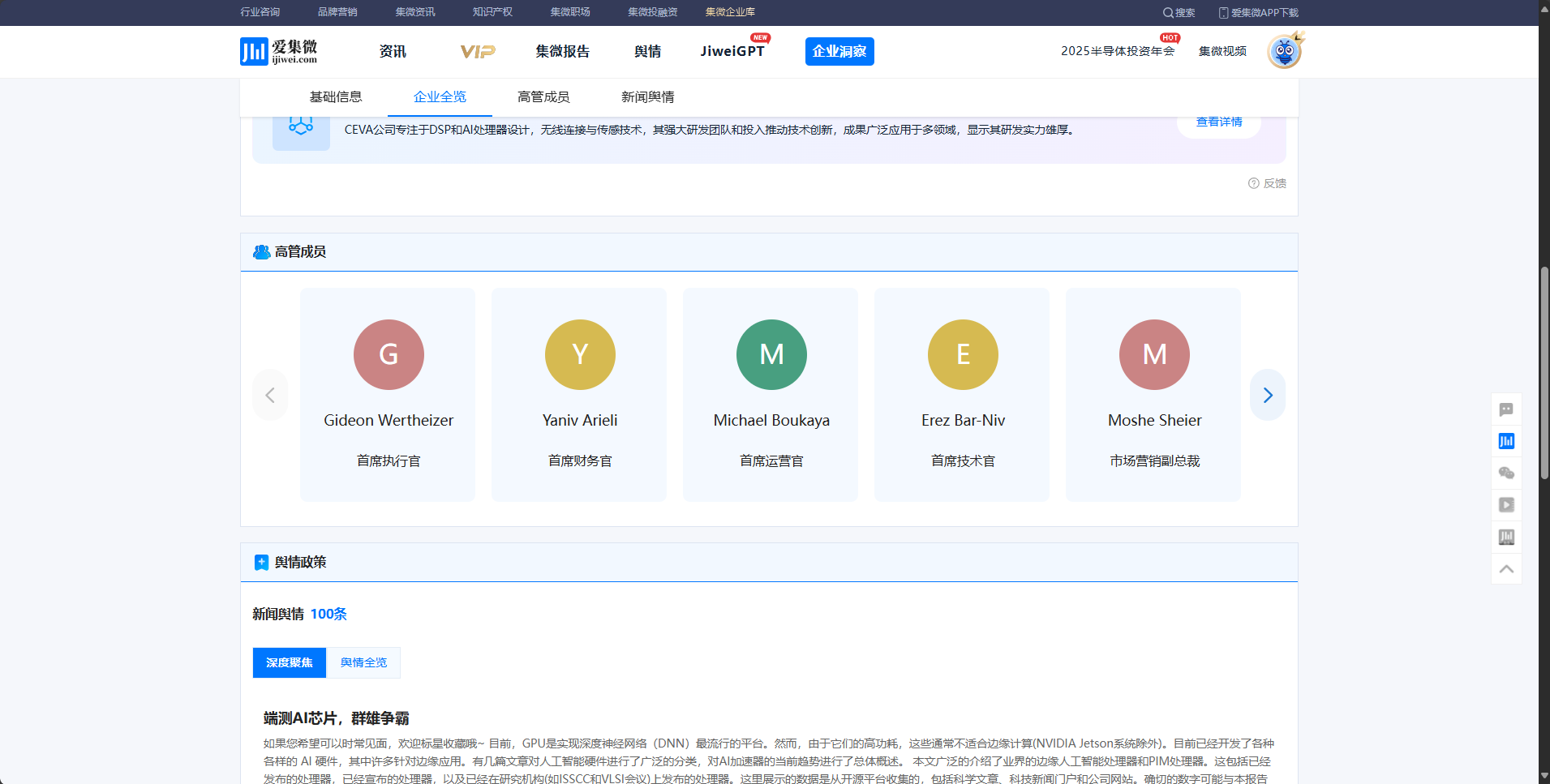Open 集微投融资 in top bar
Screen dimensions: 1550x784
[652, 12]
